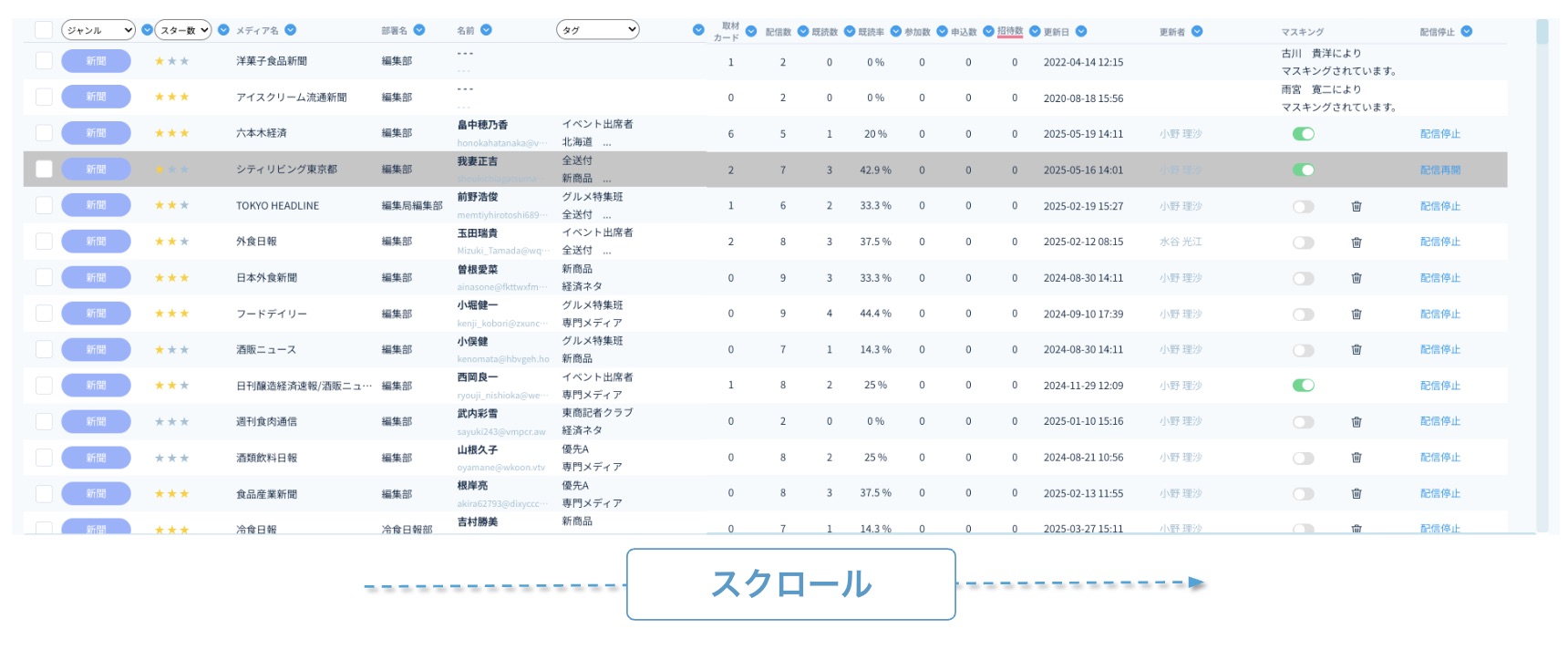Enable masking toggle for 外食日報

click(1304, 242)
